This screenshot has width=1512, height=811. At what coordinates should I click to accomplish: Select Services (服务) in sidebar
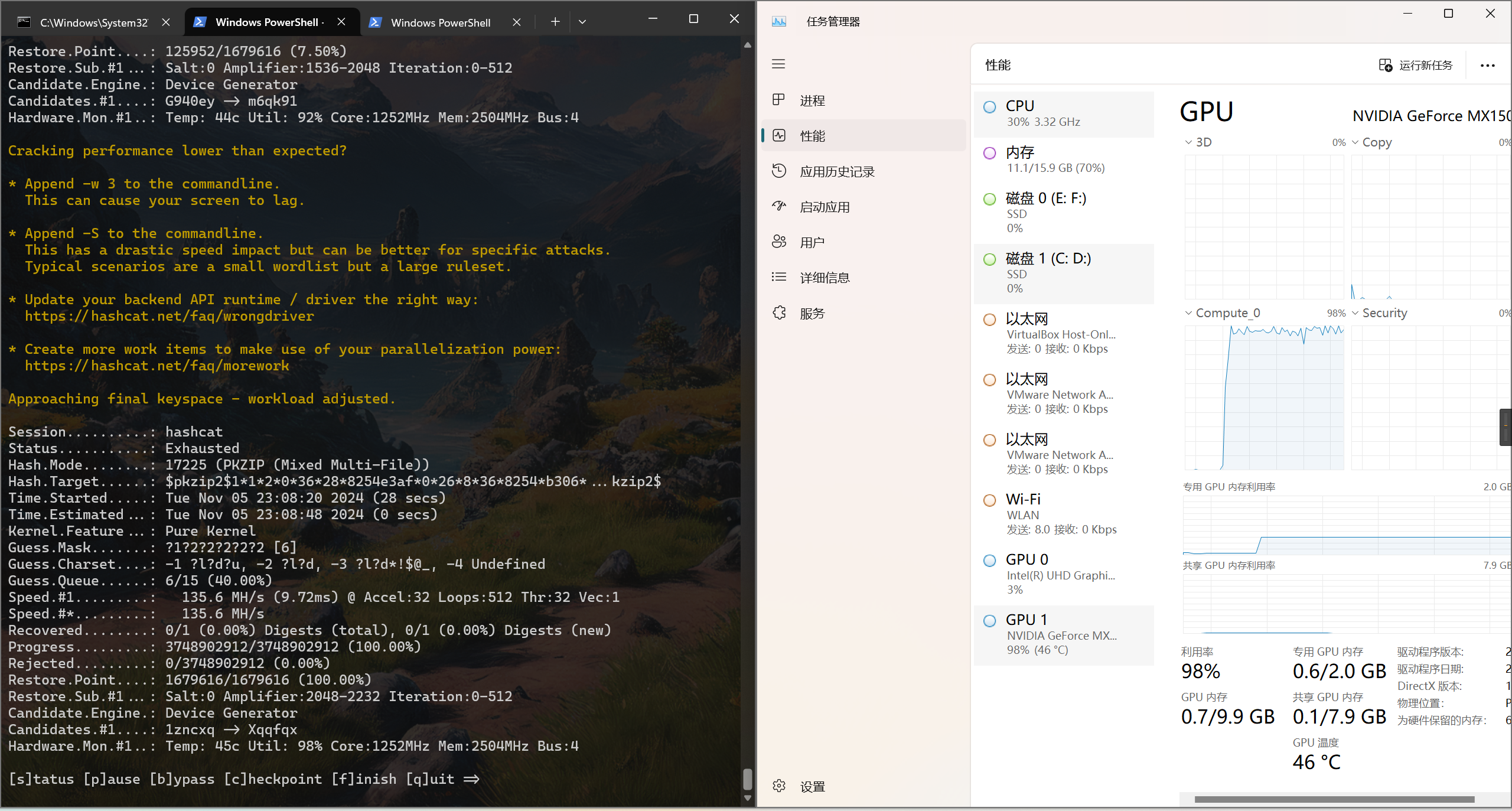point(863,313)
